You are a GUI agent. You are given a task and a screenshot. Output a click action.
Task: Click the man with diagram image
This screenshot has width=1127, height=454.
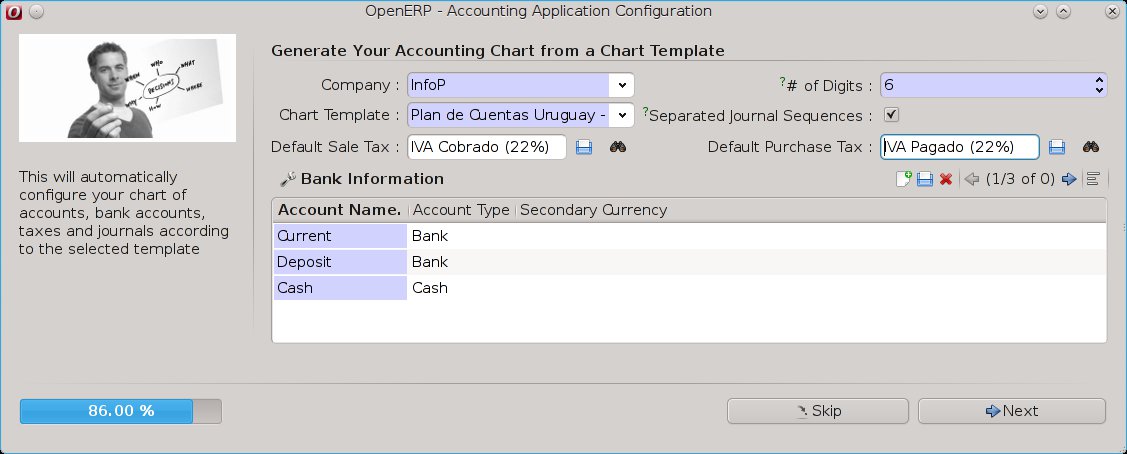click(127, 88)
